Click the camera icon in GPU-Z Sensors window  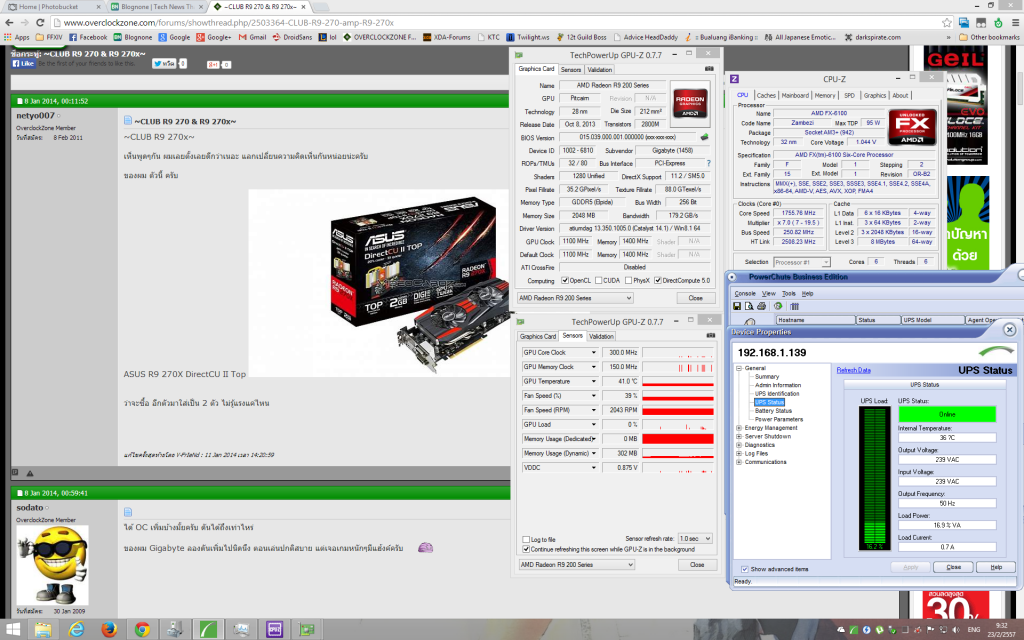pyautogui.click(x=711, y=336)
